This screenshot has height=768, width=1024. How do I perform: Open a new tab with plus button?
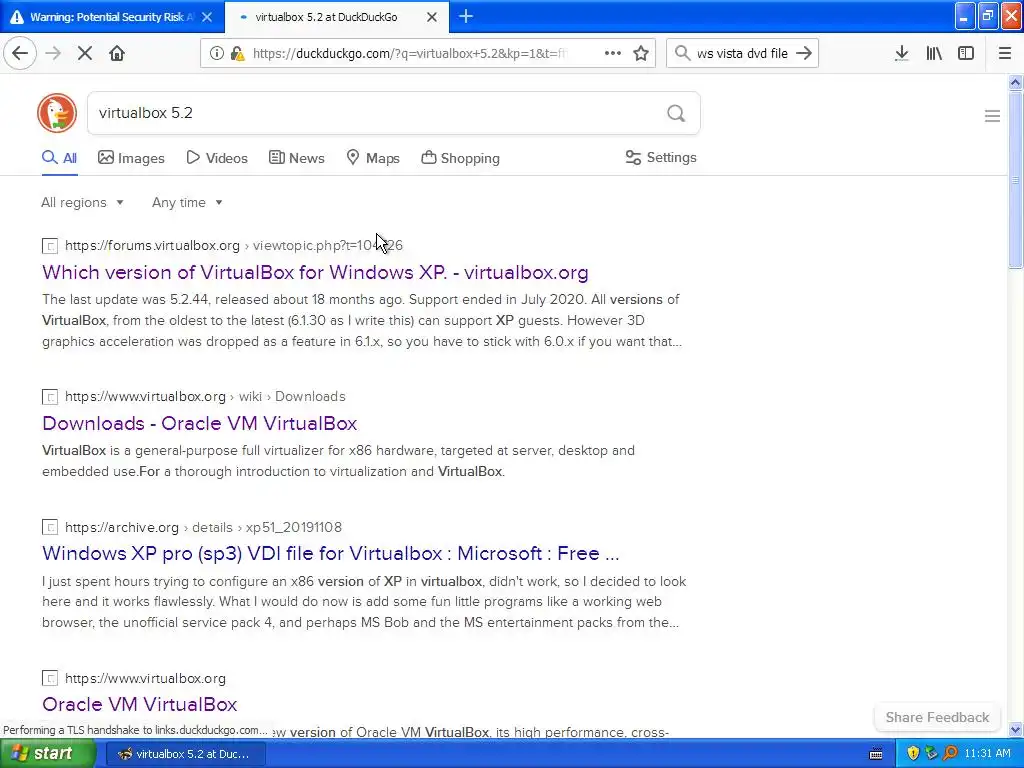[466, 16]
